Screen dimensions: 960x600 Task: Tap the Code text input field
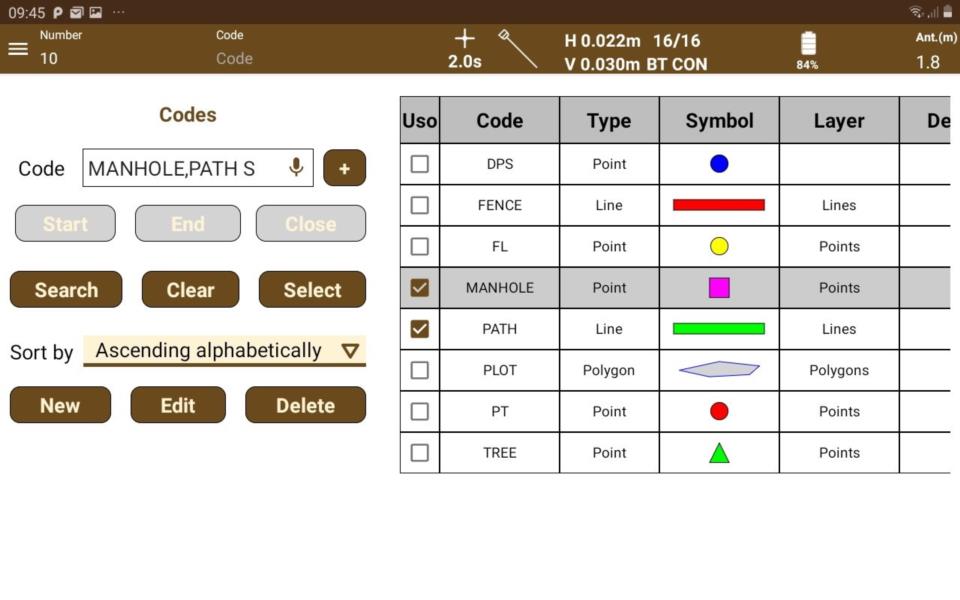183,168
